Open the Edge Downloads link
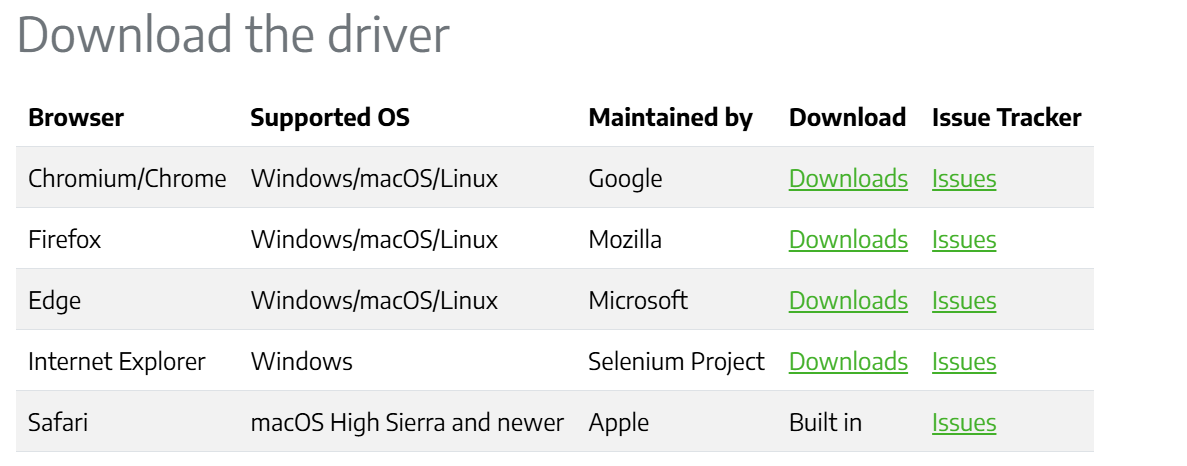1187x466 pixels. [848, 300]
